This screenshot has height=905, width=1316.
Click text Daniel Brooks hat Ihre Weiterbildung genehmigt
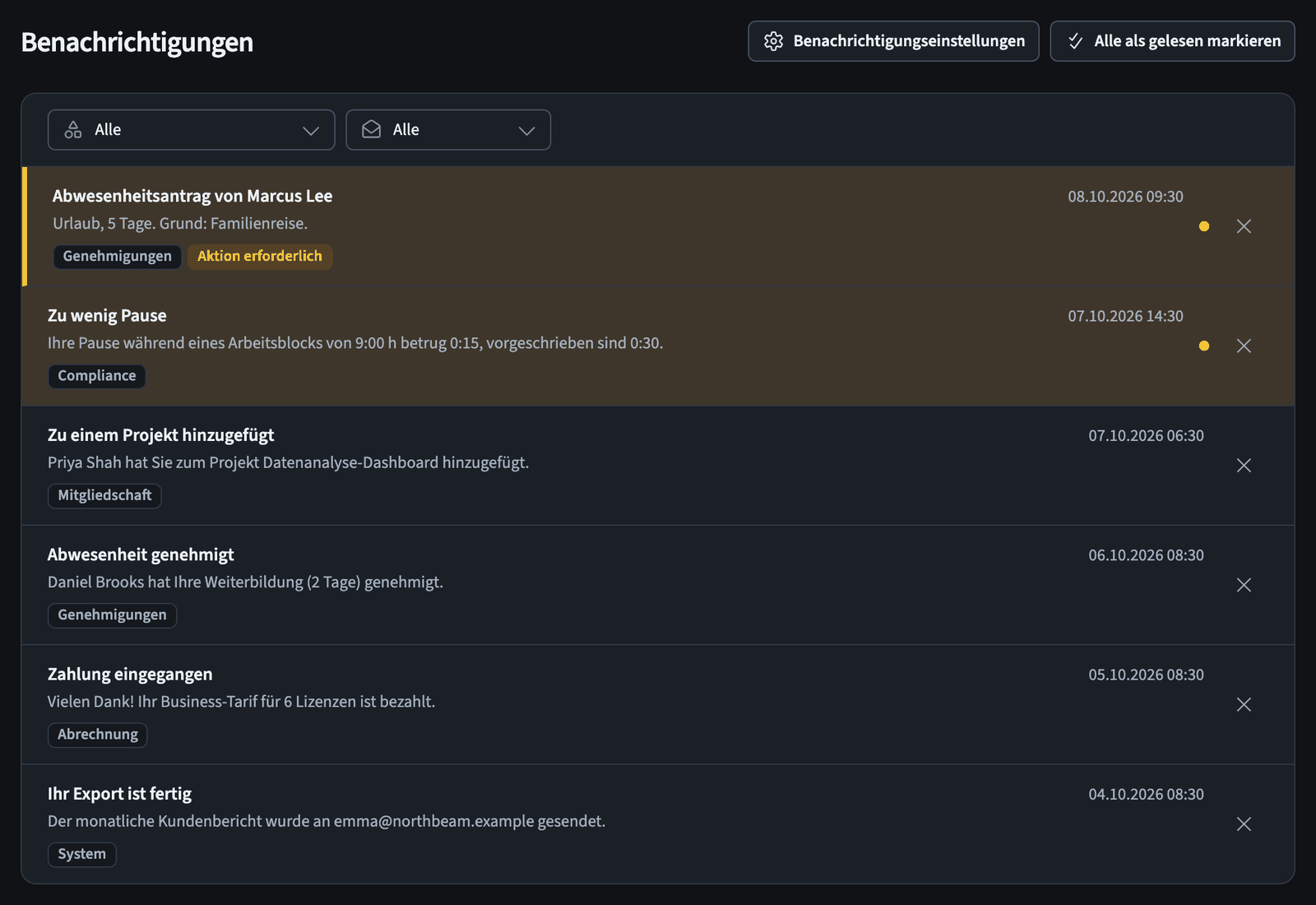(x=245, y=582)
